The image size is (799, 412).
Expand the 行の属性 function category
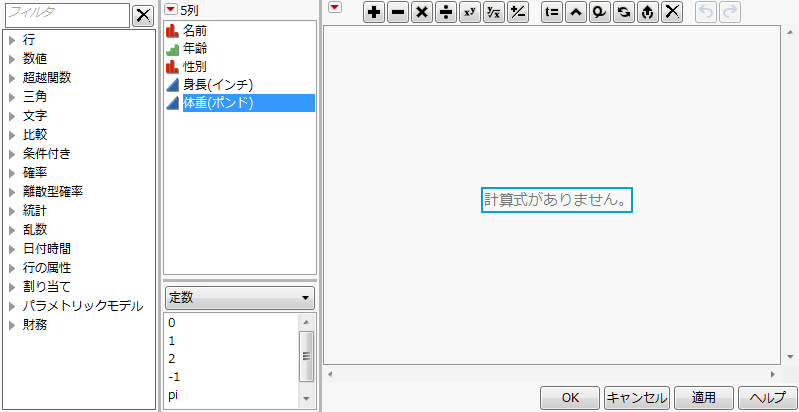13,268
